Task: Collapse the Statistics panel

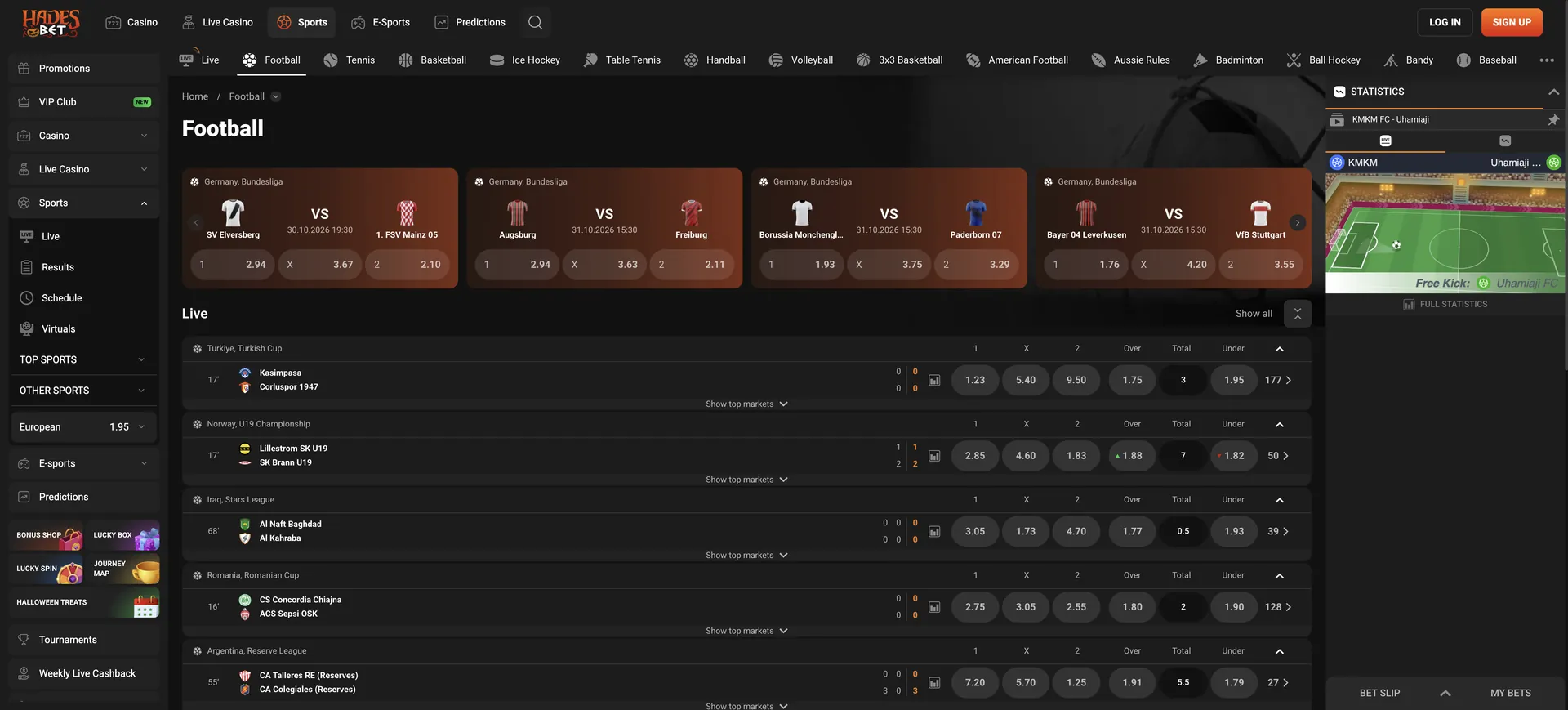Action: pos(1553,92)
